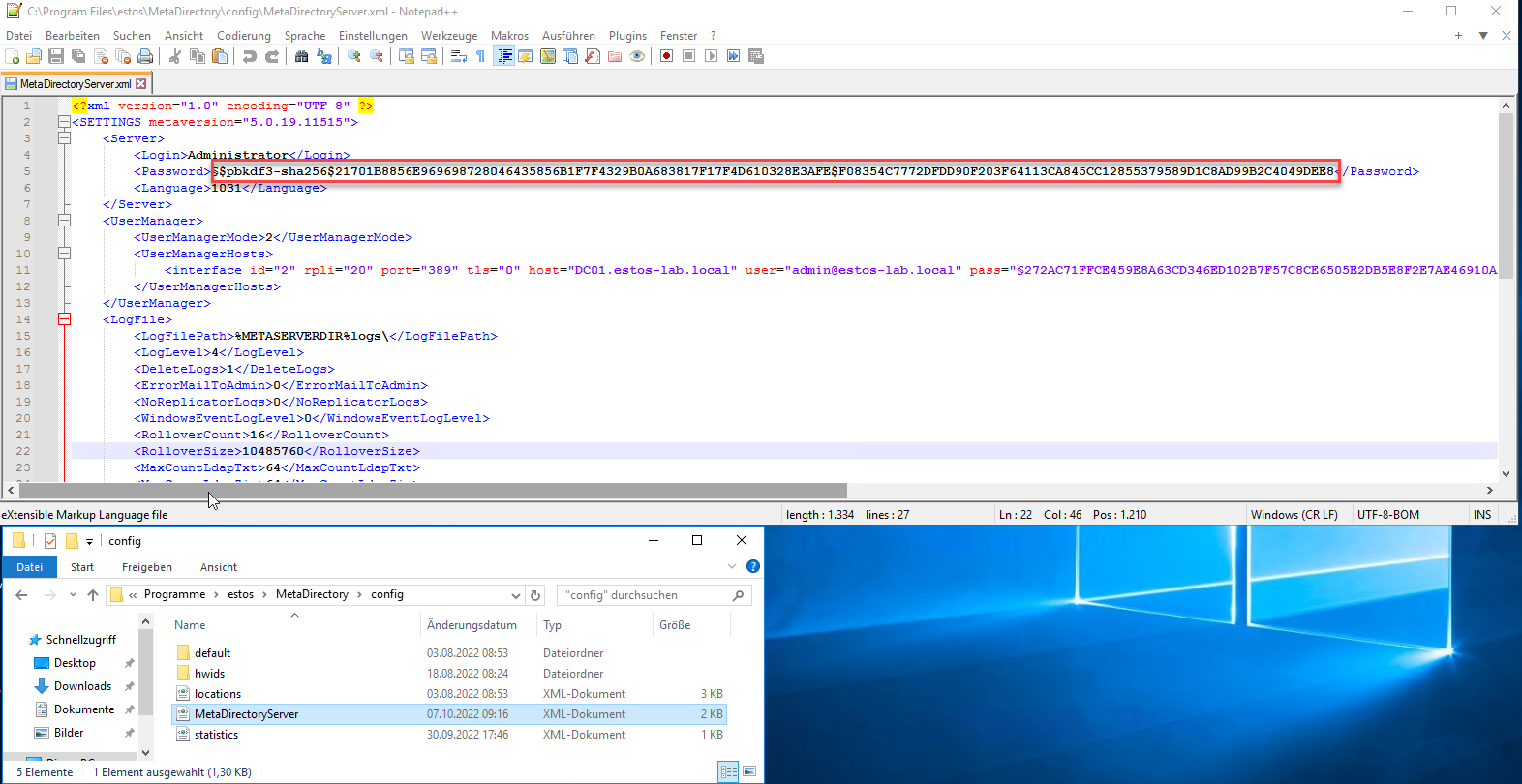Toggle show all characters pilcrow button
1522x784 pixels.
point(480,56)
